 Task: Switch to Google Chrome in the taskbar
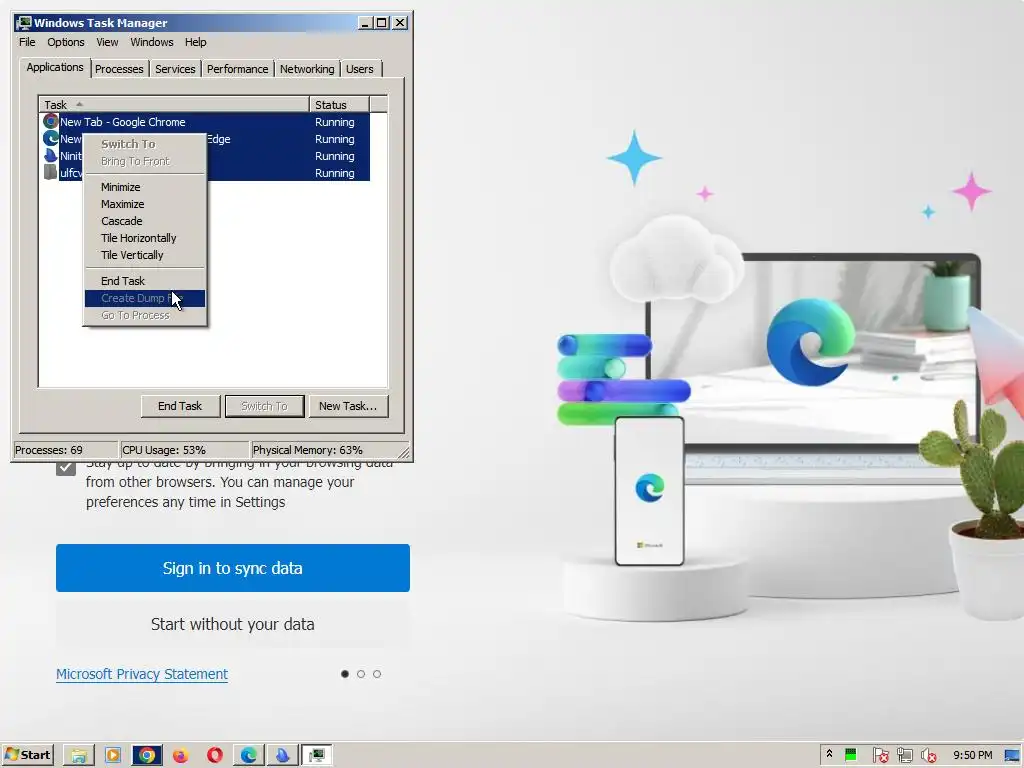point(147,755)
